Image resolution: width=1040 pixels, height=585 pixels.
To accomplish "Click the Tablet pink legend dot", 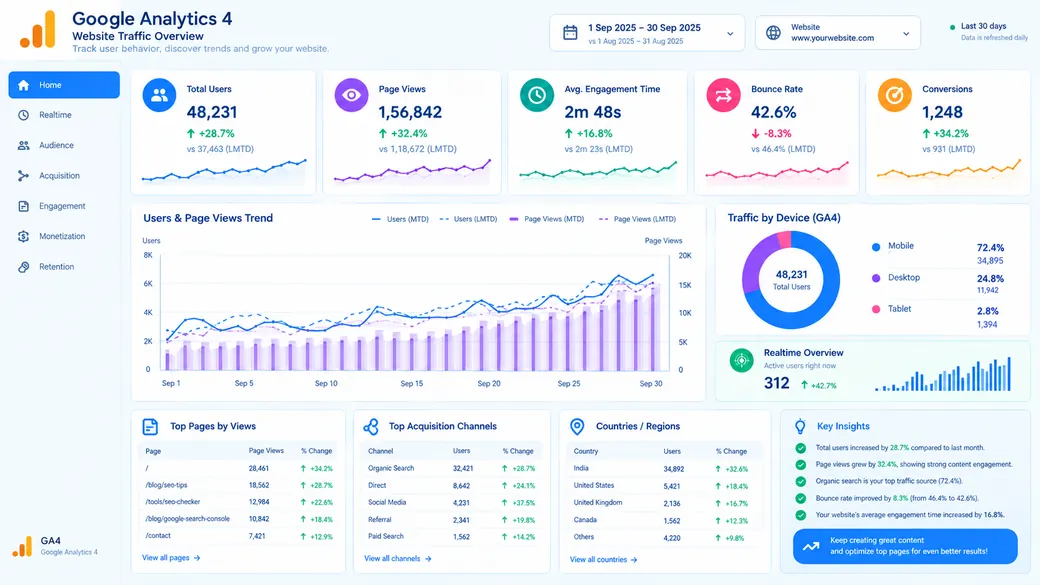I will point(876,309).
